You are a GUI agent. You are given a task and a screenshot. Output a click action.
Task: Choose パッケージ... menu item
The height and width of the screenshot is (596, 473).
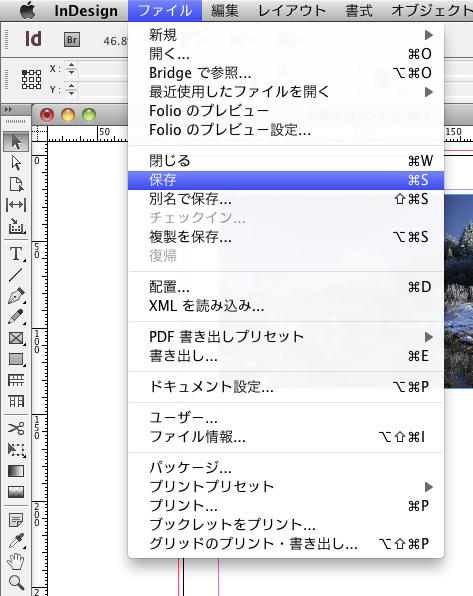(286, 468)
